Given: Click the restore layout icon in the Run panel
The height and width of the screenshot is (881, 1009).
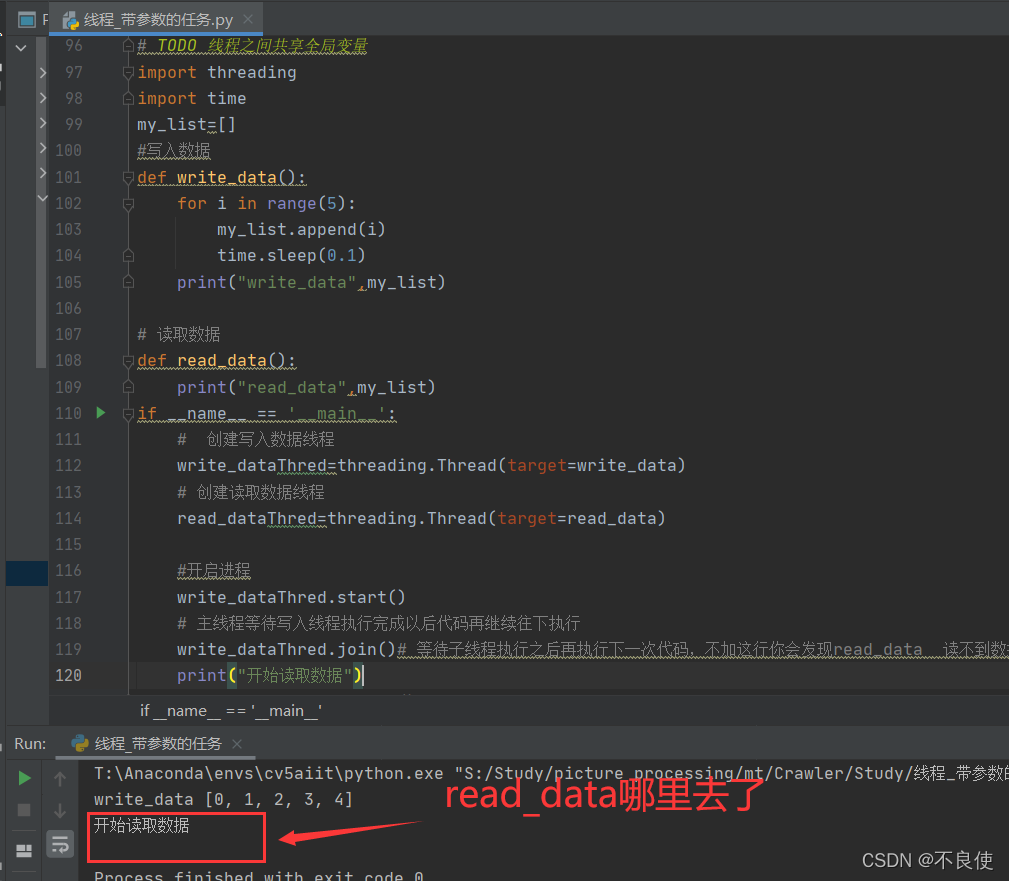Looking at the screenshot, I should [x=24, y=851].
